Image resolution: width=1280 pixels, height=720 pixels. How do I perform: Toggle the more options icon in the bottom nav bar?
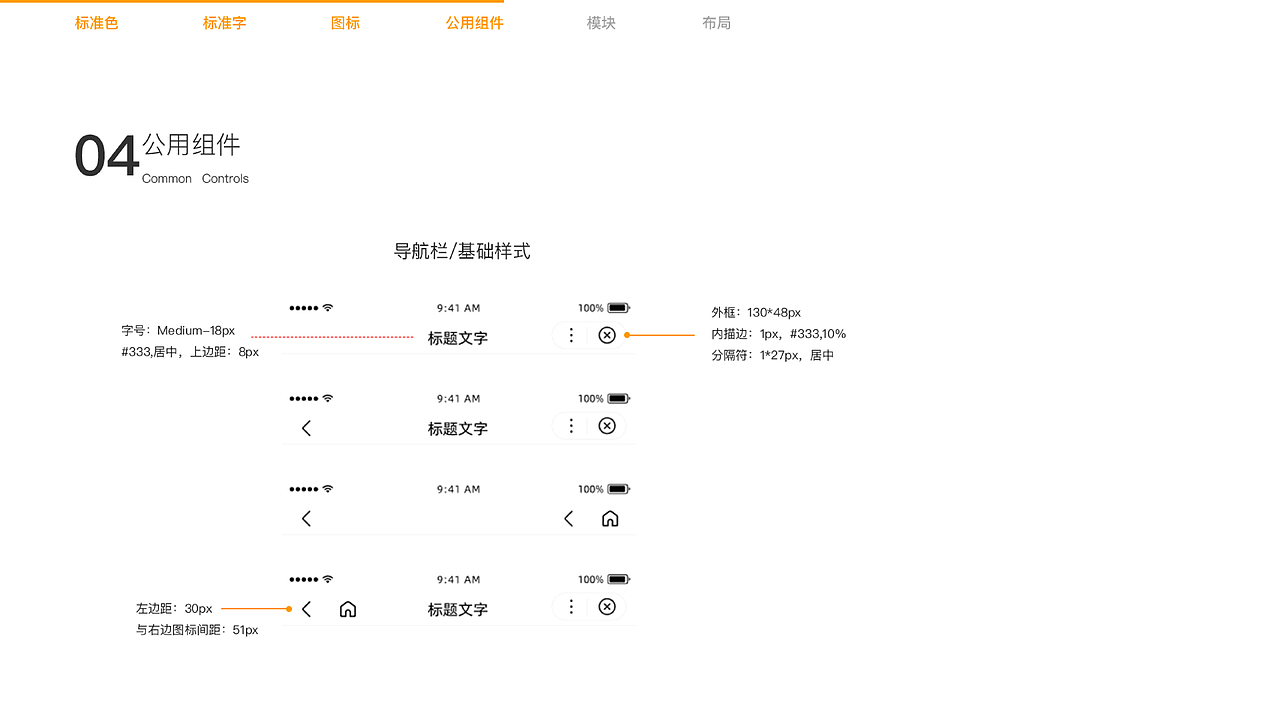click(x=571, y=607)
